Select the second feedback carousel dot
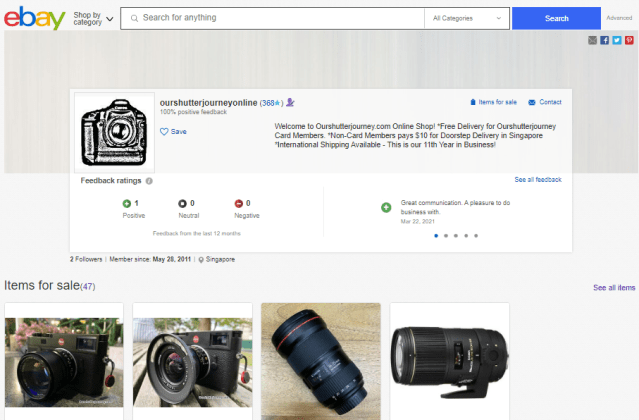Screen dimensions: 639x420 pos(445,236)
